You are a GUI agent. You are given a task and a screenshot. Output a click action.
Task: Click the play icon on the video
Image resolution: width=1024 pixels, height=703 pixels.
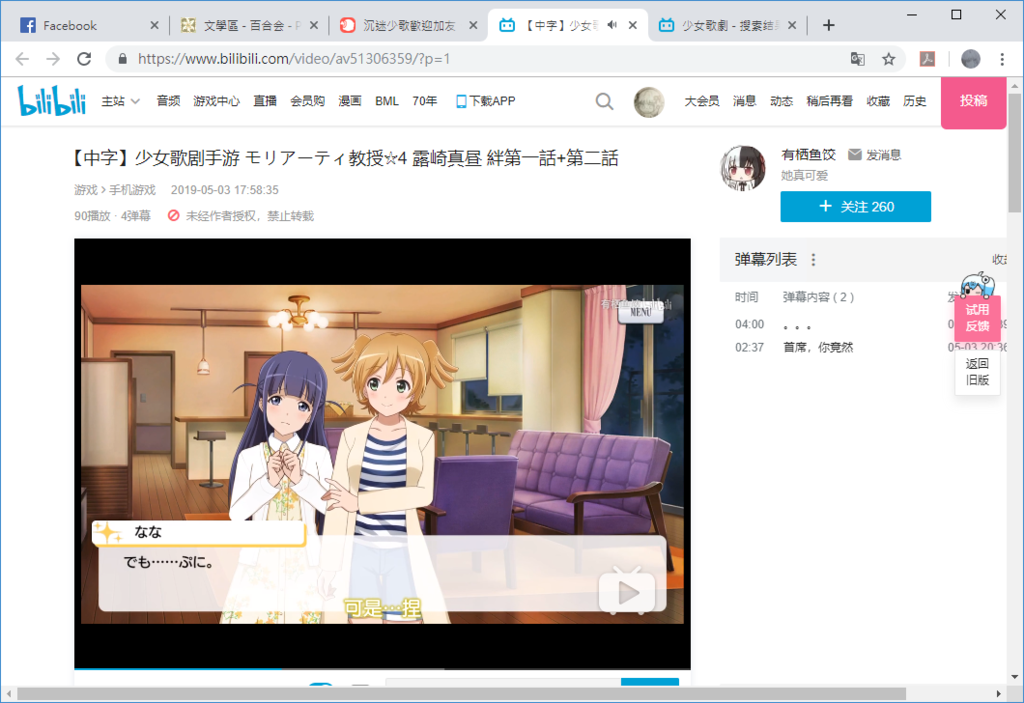click(x=627, y=592)
